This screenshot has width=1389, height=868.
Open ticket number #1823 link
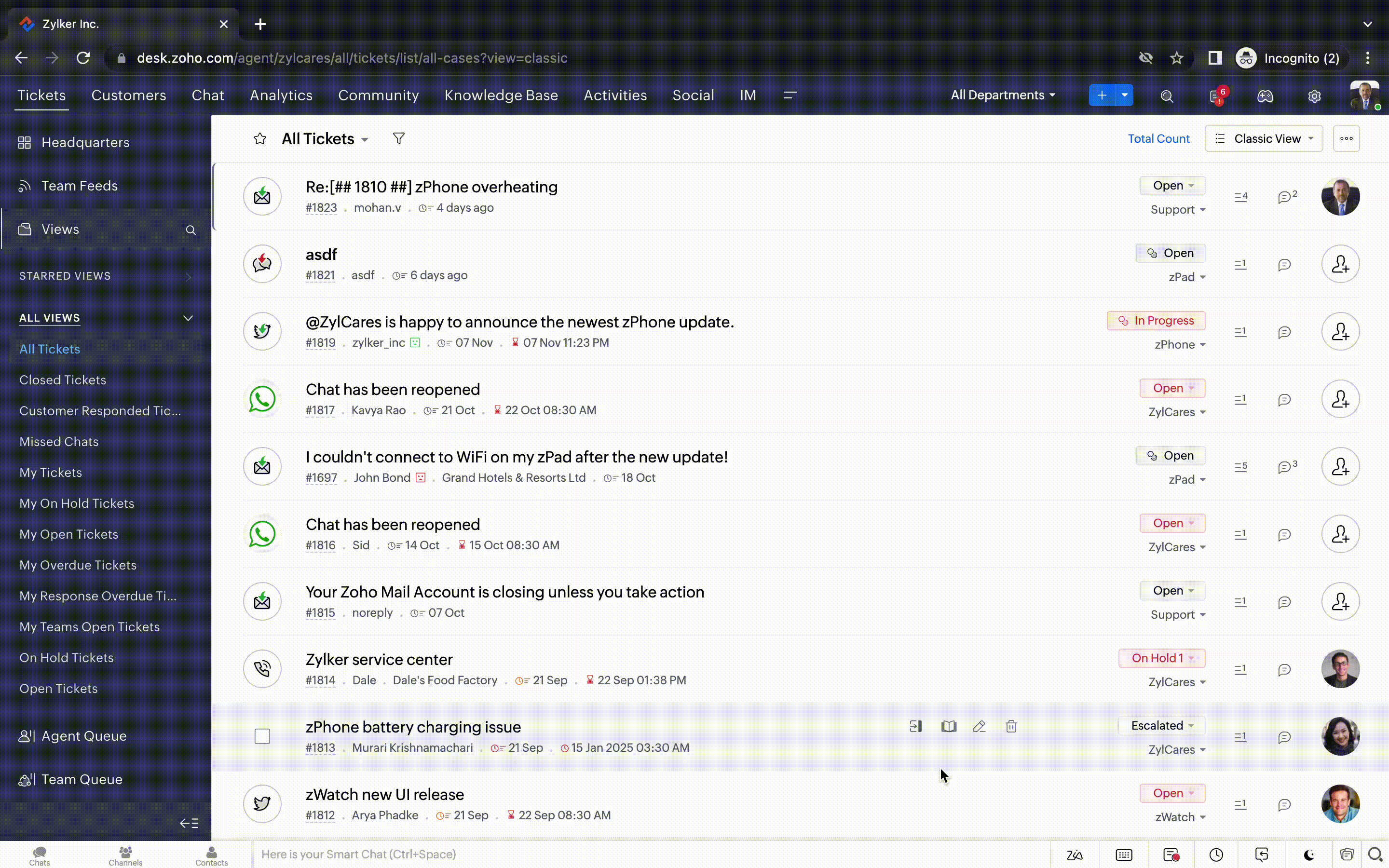pyautogui.click(x=321, y=208)
